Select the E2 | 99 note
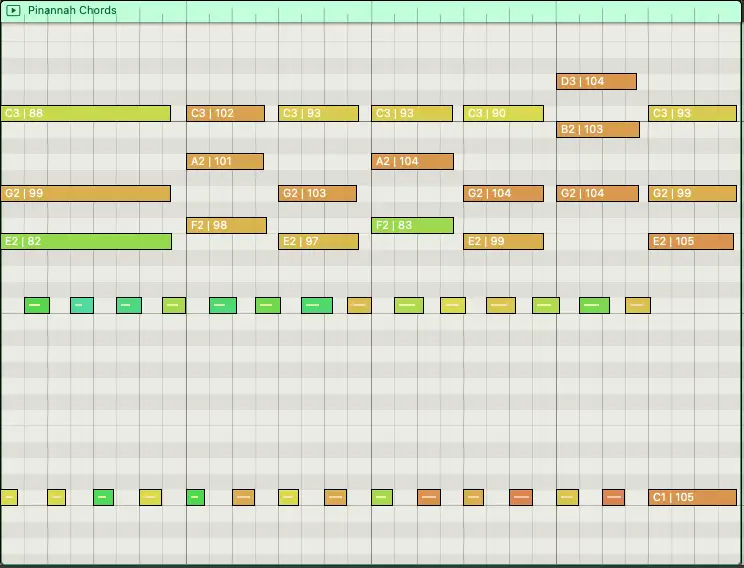This screenshot has width=744, height=568. 503,241
